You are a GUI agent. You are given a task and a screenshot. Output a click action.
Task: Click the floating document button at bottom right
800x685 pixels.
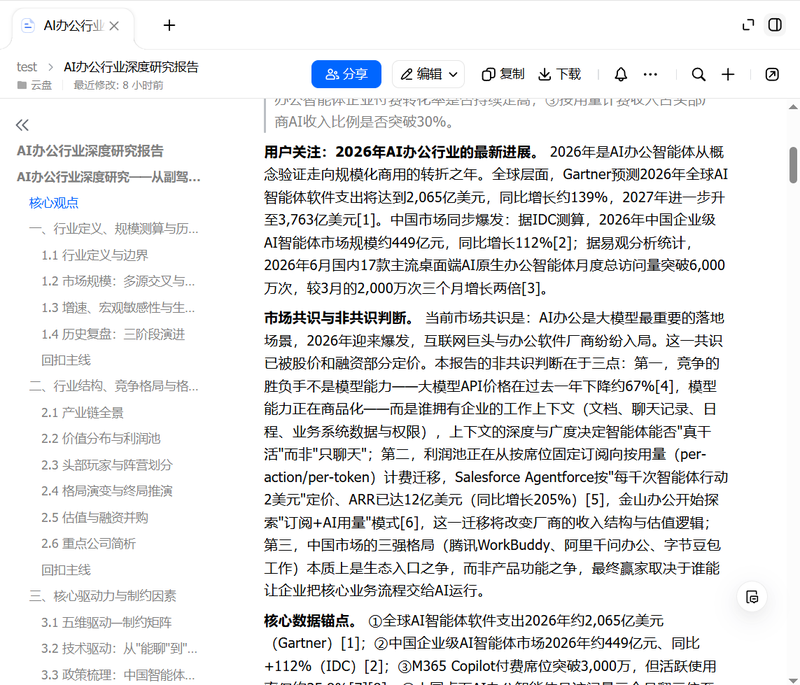click(753, 597)
